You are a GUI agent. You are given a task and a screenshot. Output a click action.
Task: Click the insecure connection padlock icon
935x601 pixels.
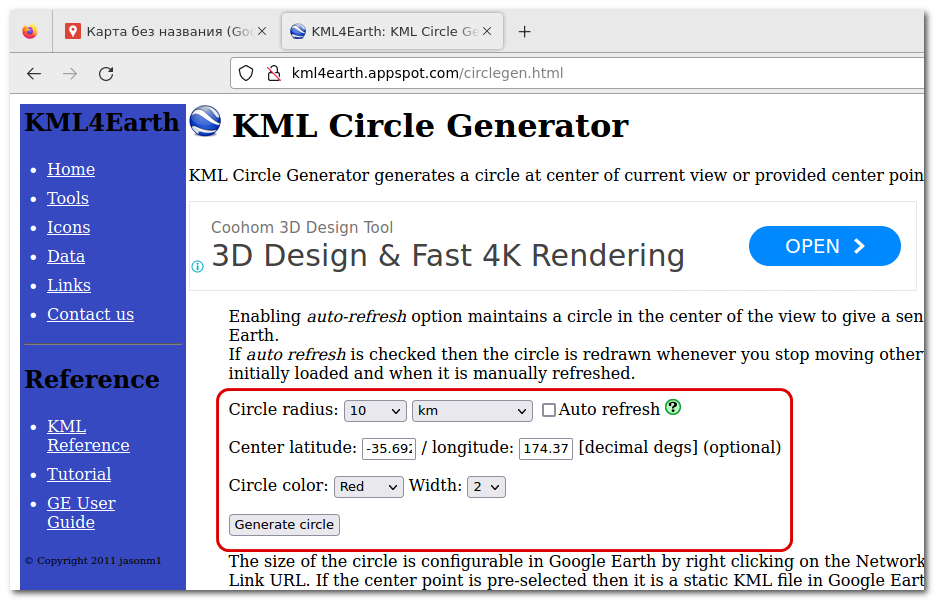[x=274, y=73]
